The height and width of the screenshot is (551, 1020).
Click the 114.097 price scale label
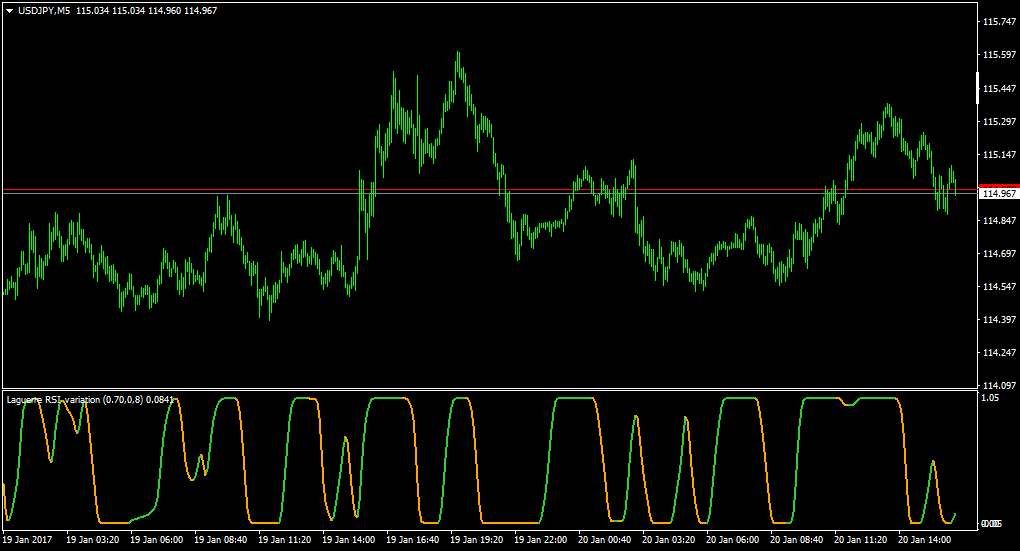tap(999, 386)
